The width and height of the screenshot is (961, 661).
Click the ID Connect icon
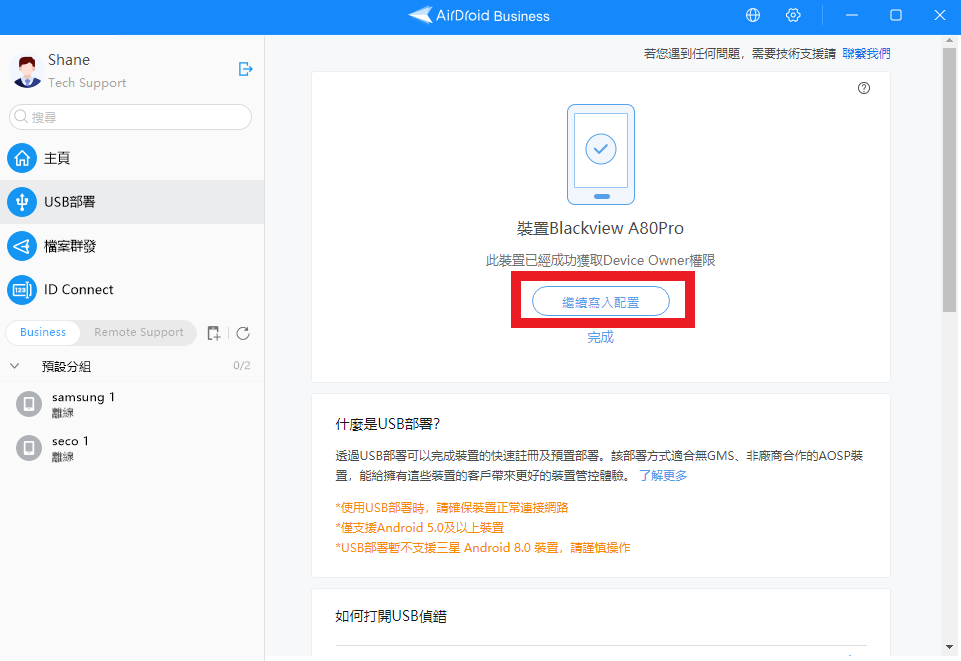click(22, 290)
